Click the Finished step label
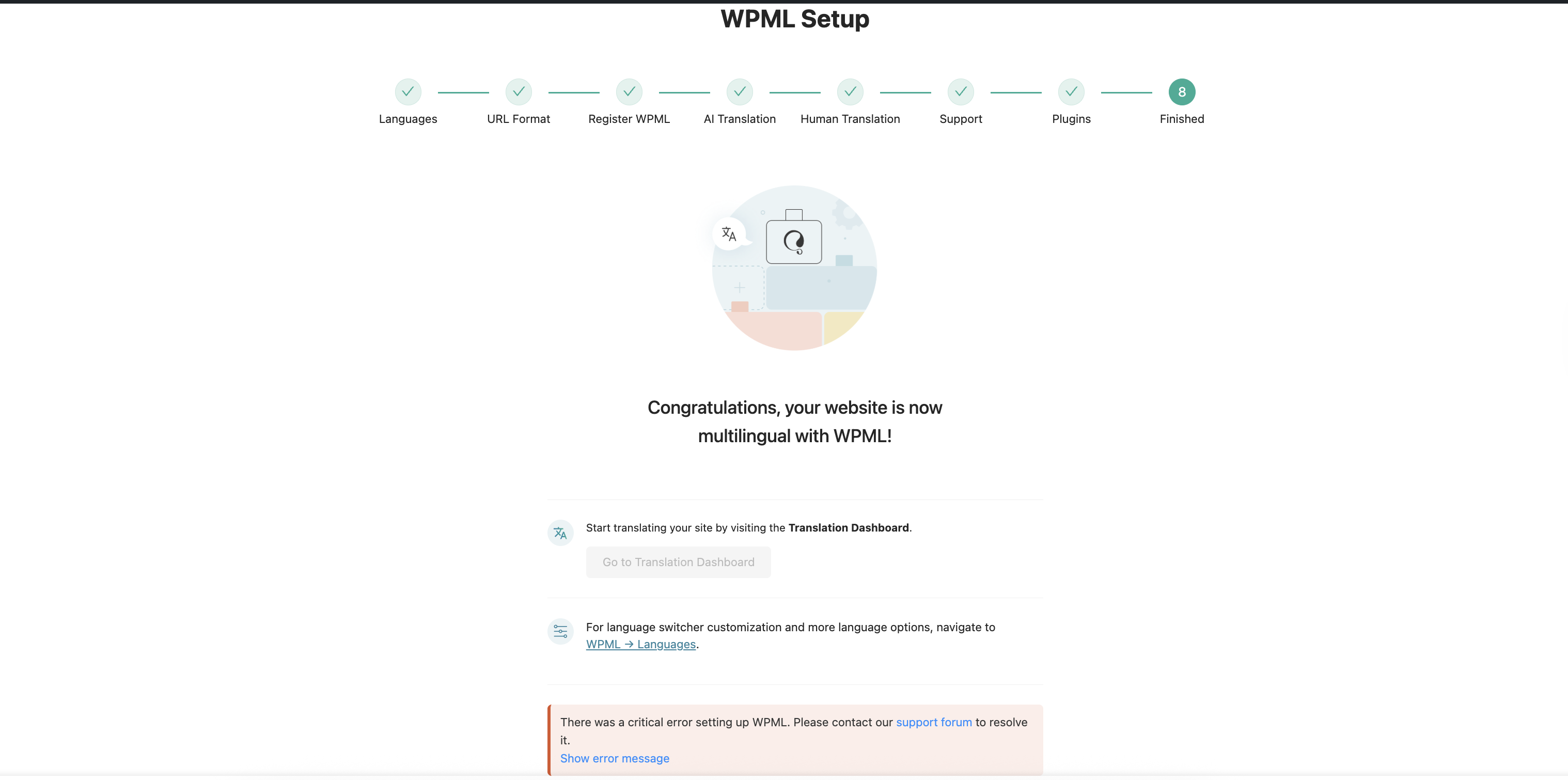The width and height of the screenshot is (1568, 780). click(1182, 119)
